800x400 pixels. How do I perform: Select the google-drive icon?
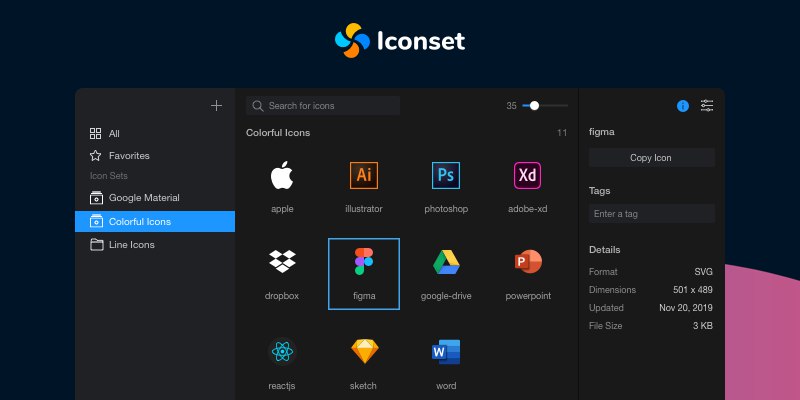pyautogui.click(x=446, y=262)
